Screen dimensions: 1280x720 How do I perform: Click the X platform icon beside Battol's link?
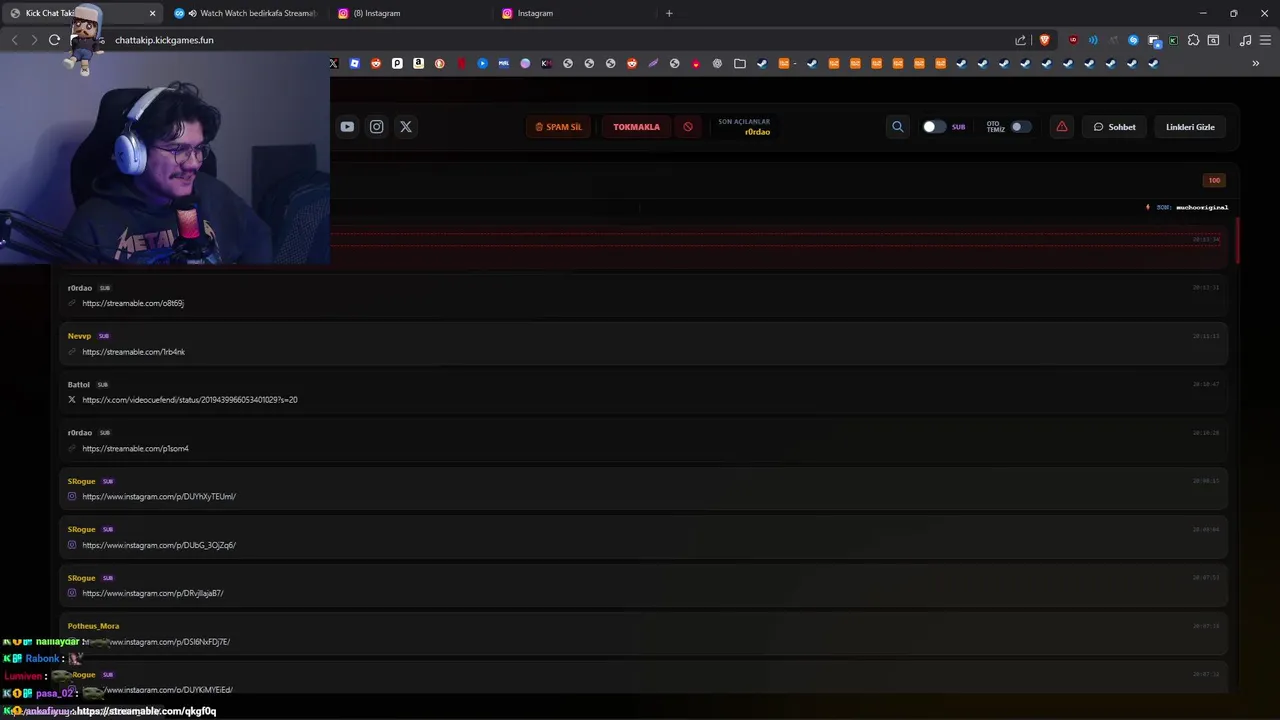pos(71,400)
